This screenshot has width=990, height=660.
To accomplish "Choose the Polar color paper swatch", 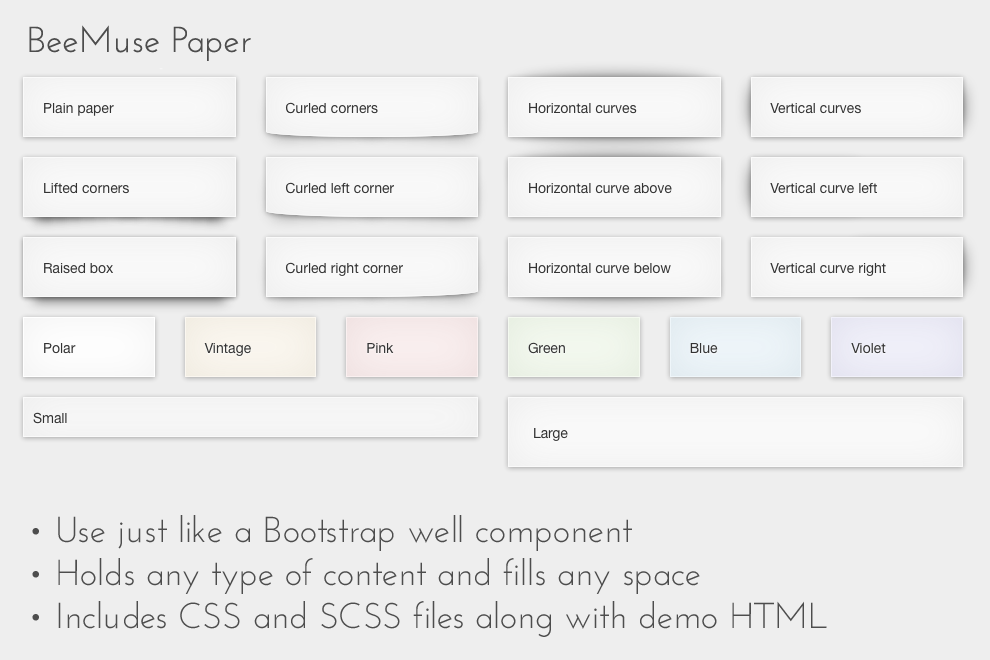I will [89, 348].
